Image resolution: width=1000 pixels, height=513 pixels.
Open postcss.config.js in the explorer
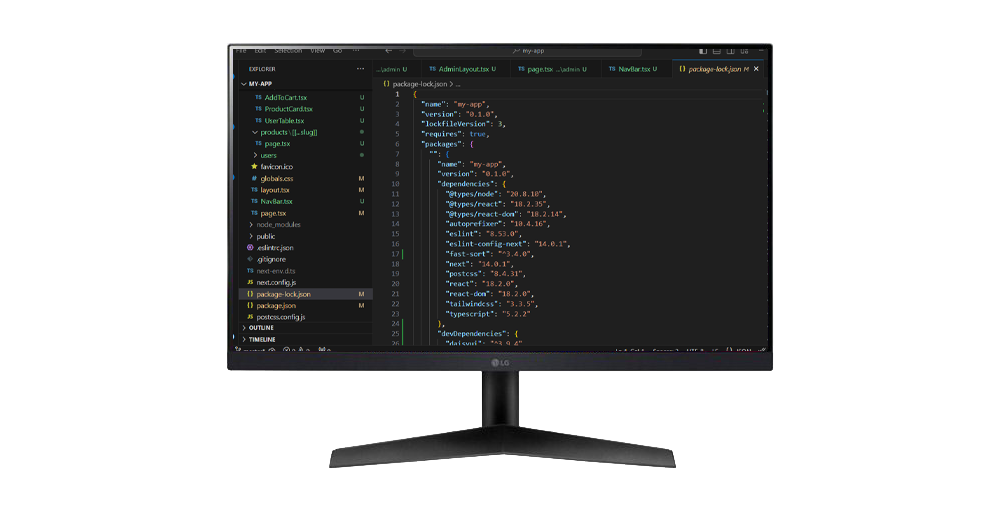coord(305,317)
